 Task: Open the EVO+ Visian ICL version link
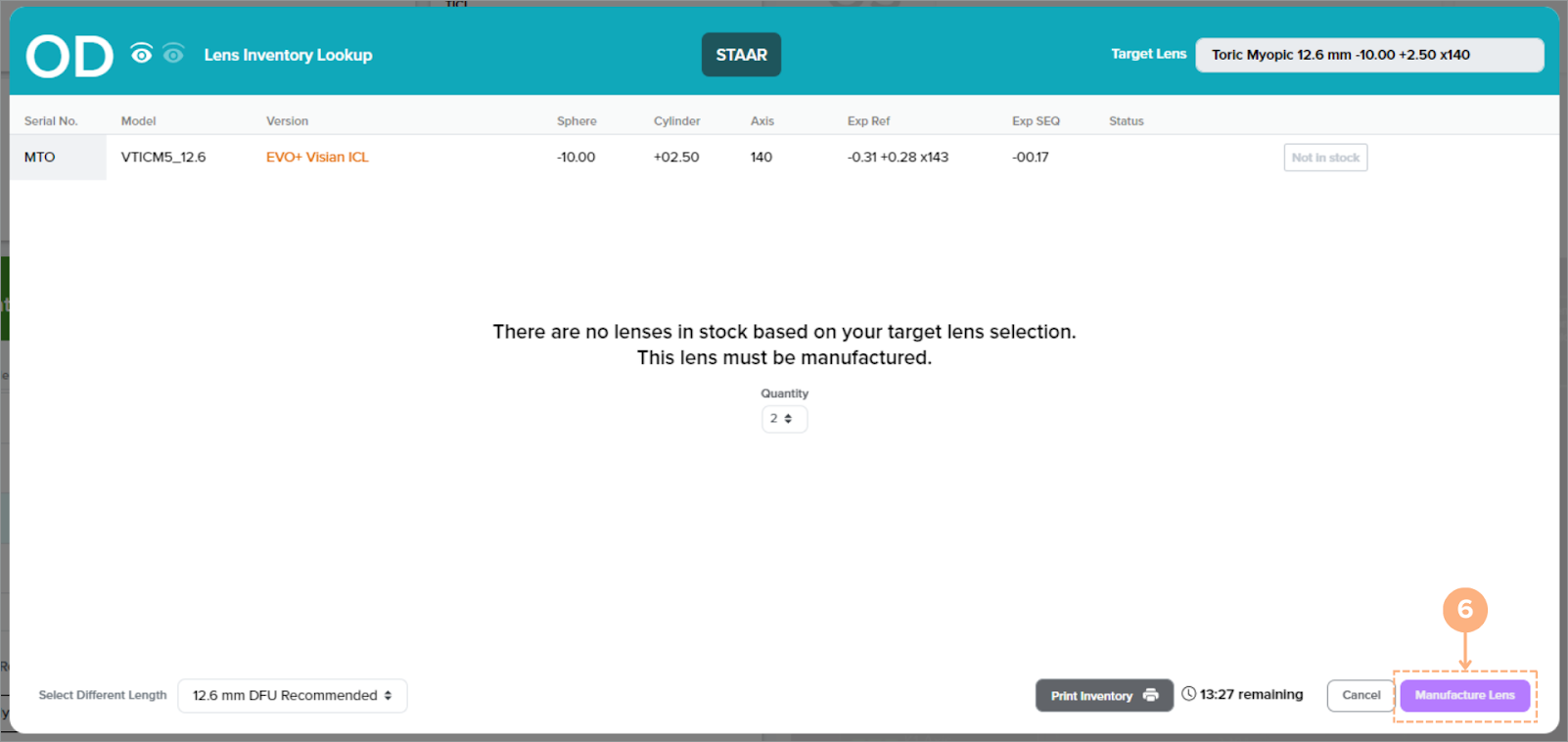click(x=317, y=157)
